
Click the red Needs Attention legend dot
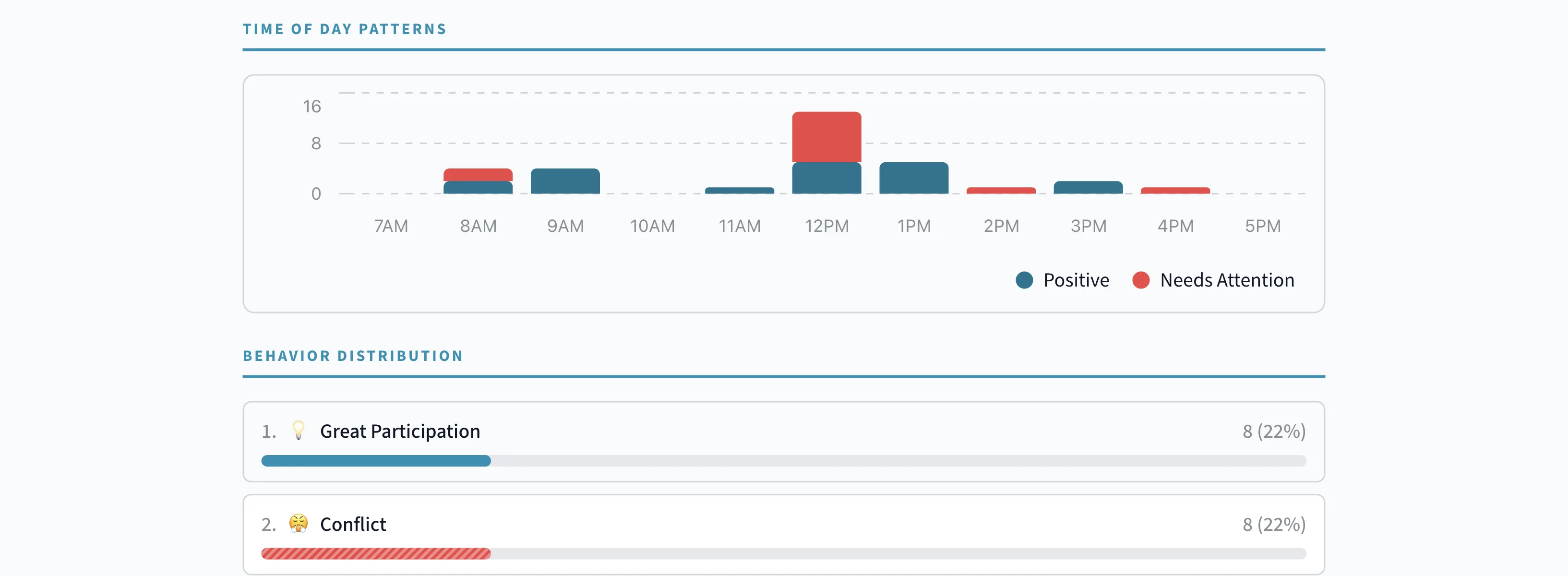[x=1141, y=280]
